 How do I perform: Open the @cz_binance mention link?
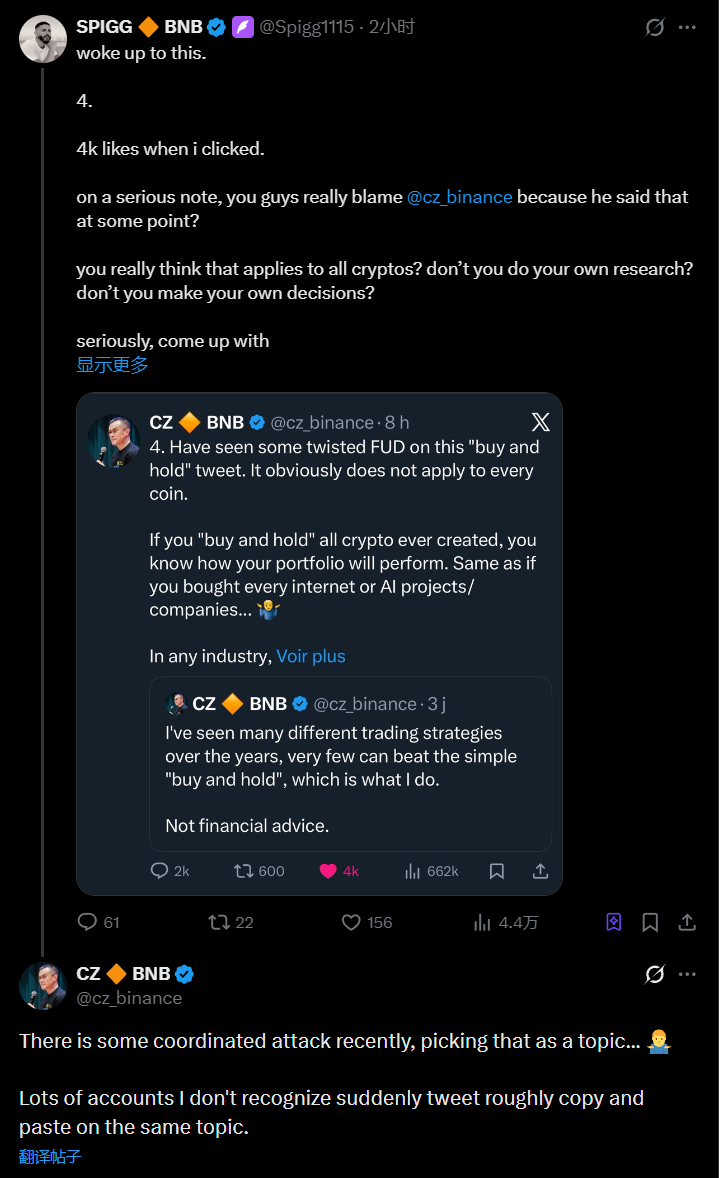click(459, 197)
